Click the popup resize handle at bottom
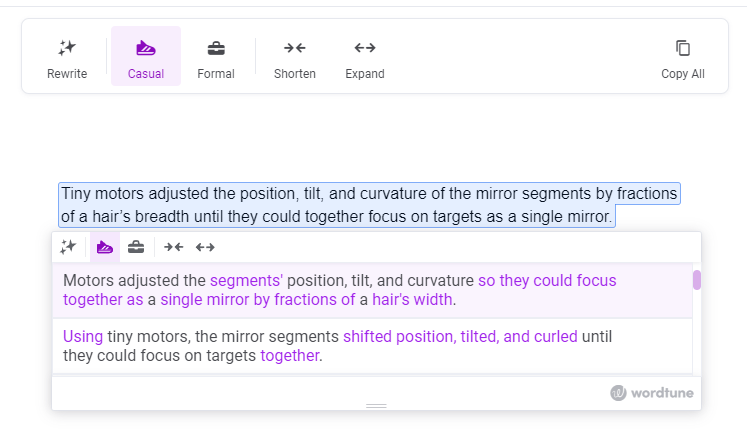This screenshot has height=437, width=747. click(376, 406)
